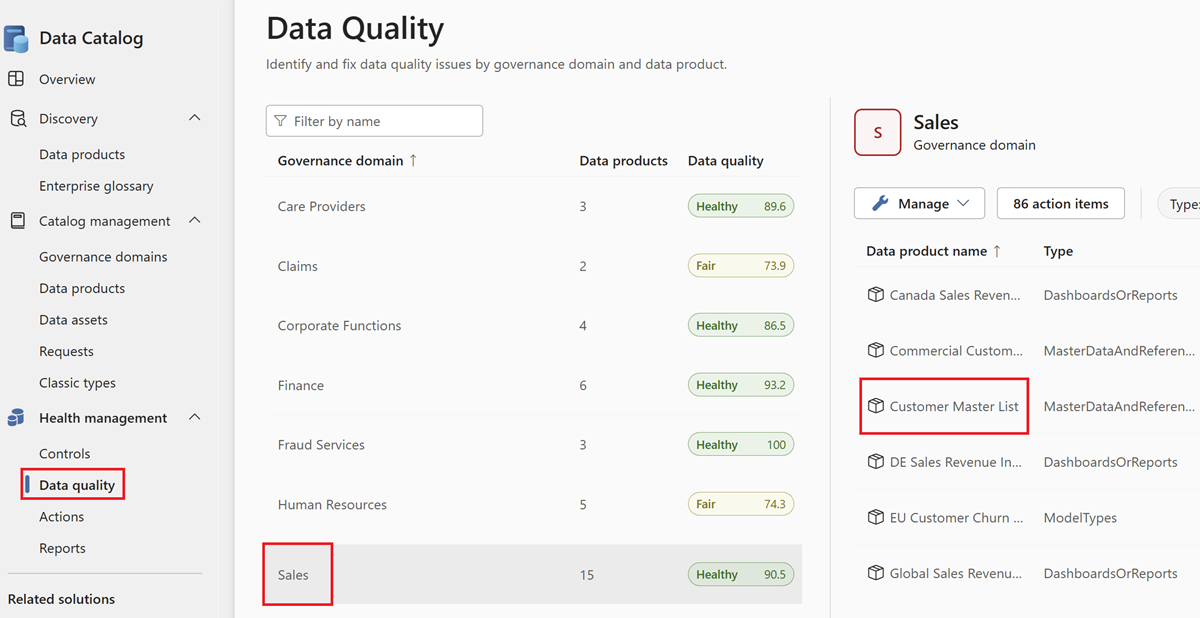The height and width of the screenshot is (618, 1200).
Task: Click the Customer Master List cube icon
Action: coord(876,406)
